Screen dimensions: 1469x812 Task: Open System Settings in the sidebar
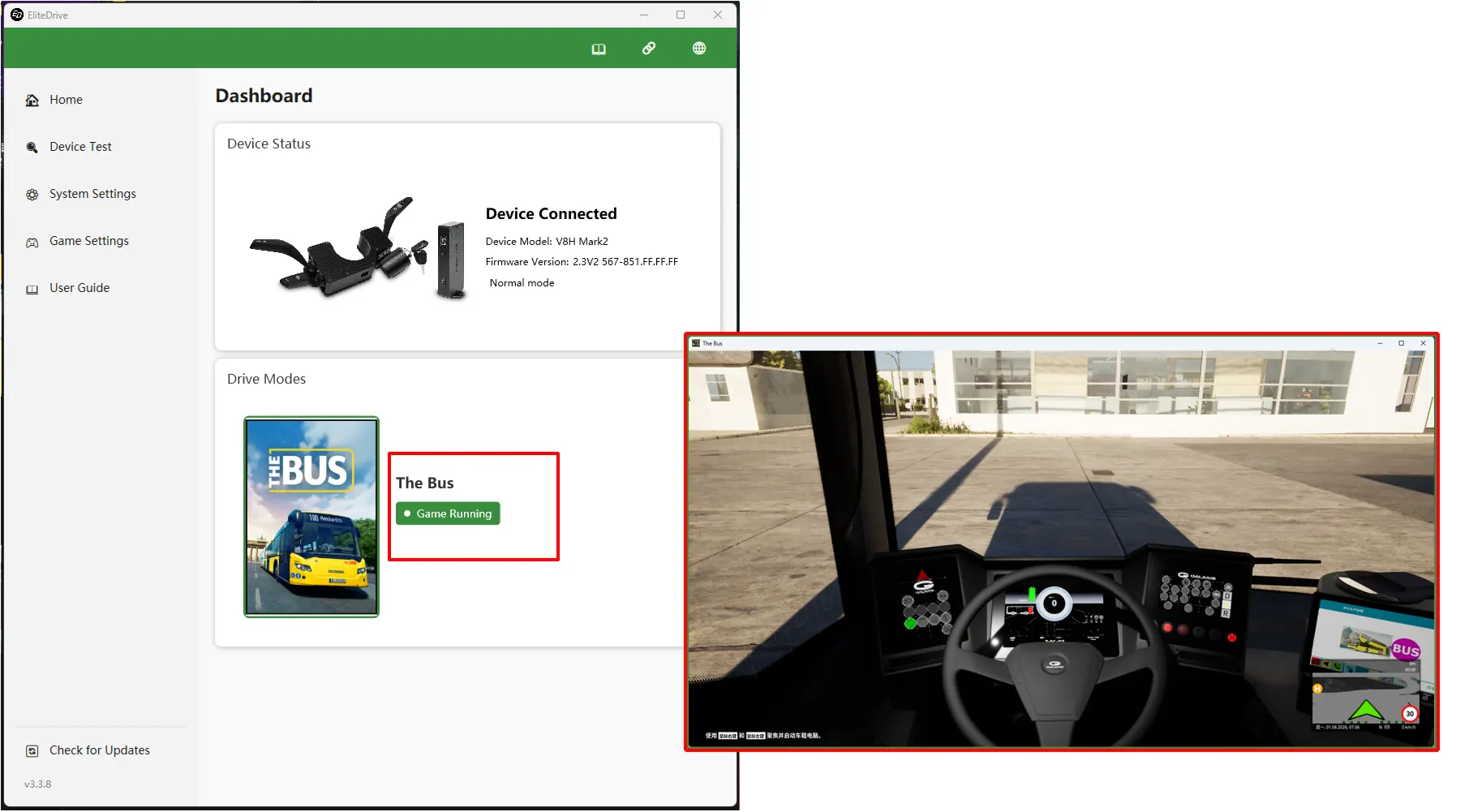coord(92,194)
